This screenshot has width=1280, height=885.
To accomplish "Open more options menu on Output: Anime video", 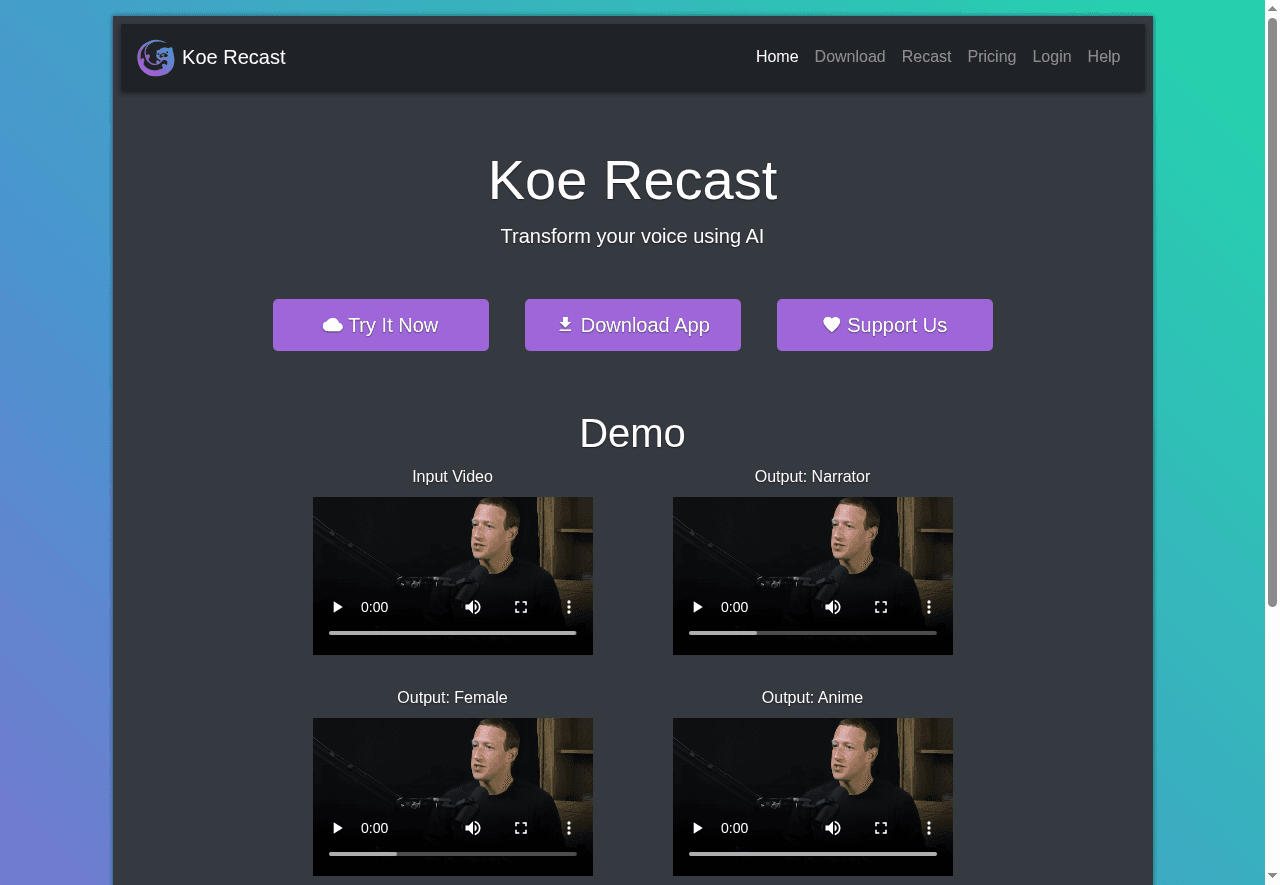I will (928, 828).
